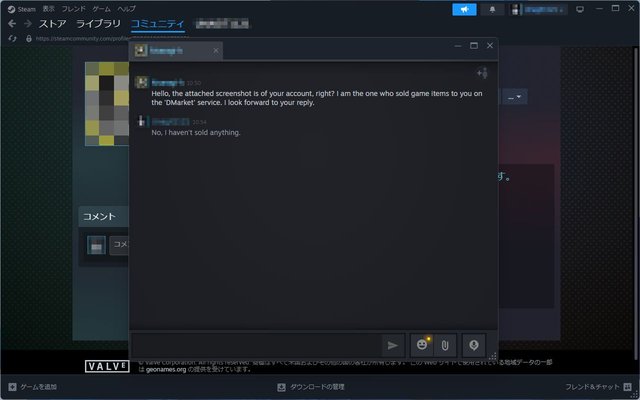Click the forward navigation arrow
This screenshot has height=400, width=640.
tap(27, 24)
